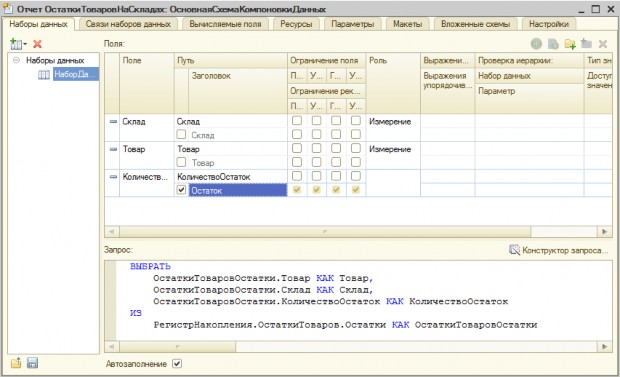This screenshot has width=620, height=377.
Task: Click the Измерение role cell for Товар
Action: pos(393,149)
